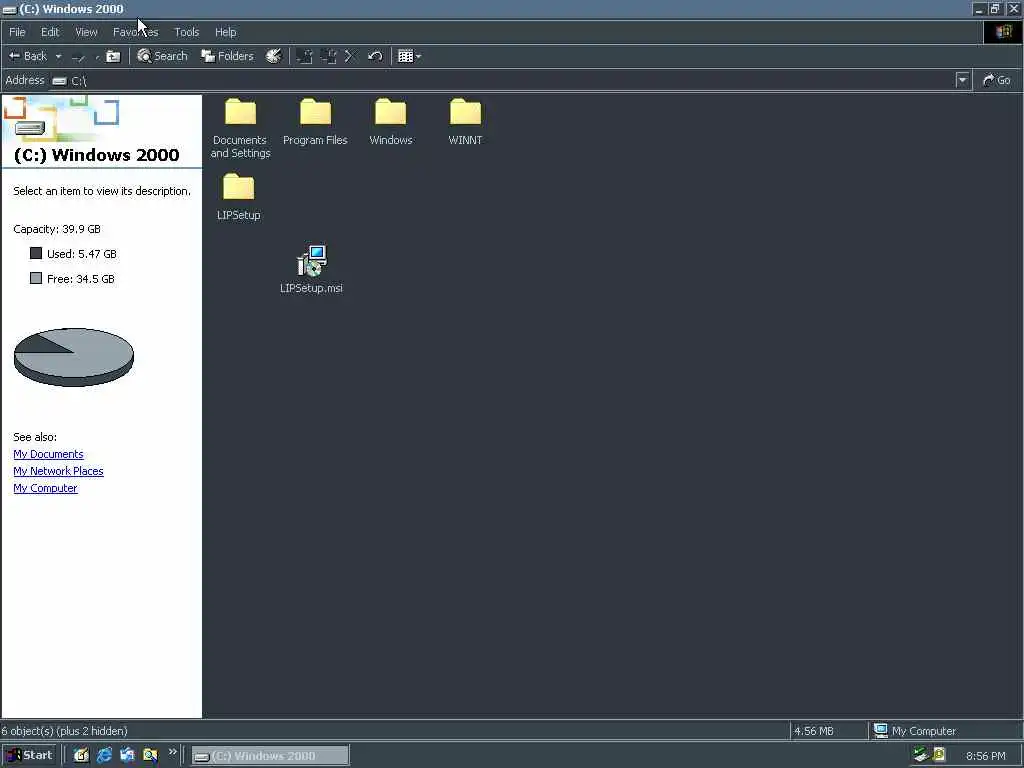Click the Free space color swatch

tap(36, 278)
